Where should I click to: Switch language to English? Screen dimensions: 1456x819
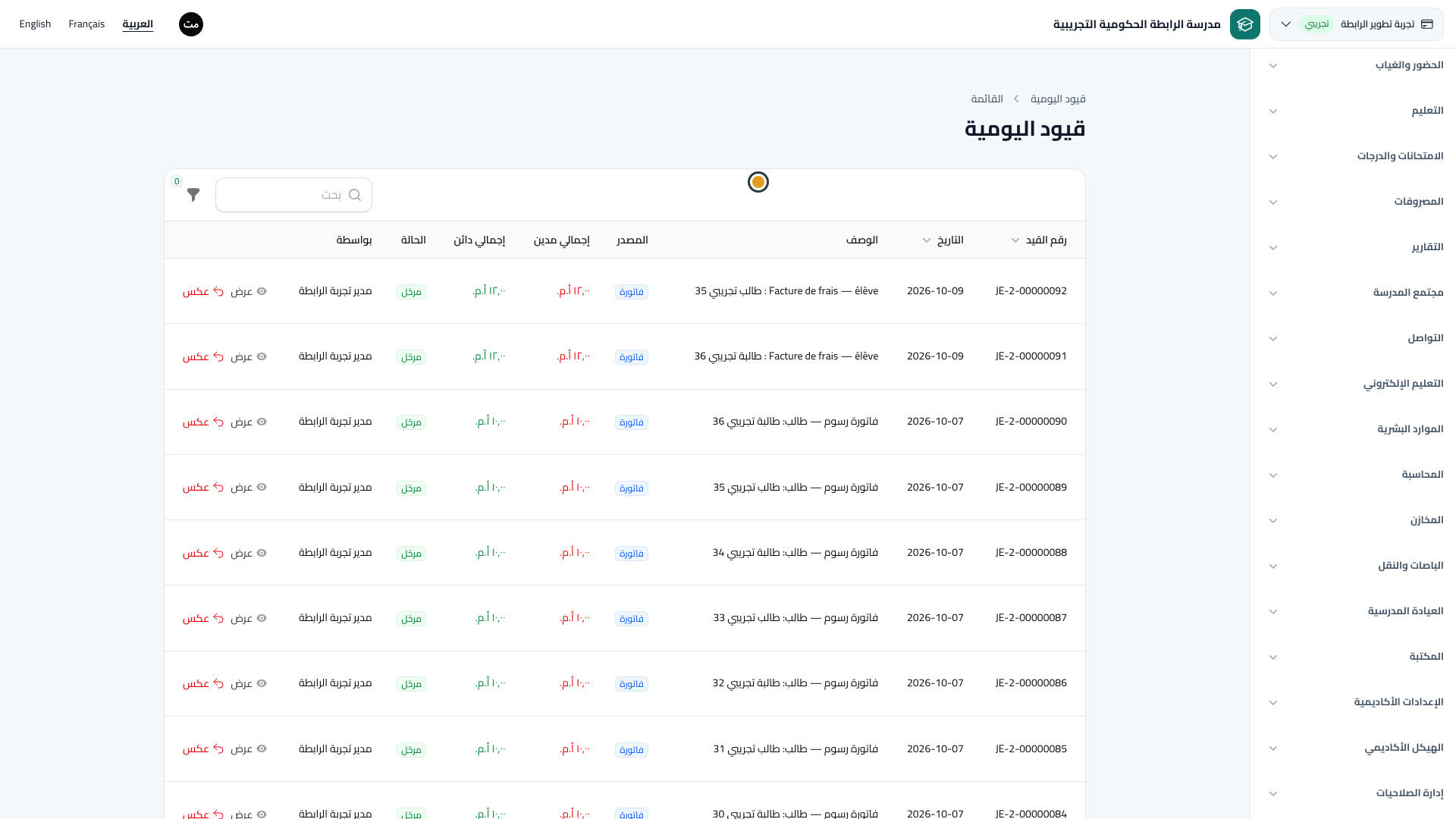35,24
